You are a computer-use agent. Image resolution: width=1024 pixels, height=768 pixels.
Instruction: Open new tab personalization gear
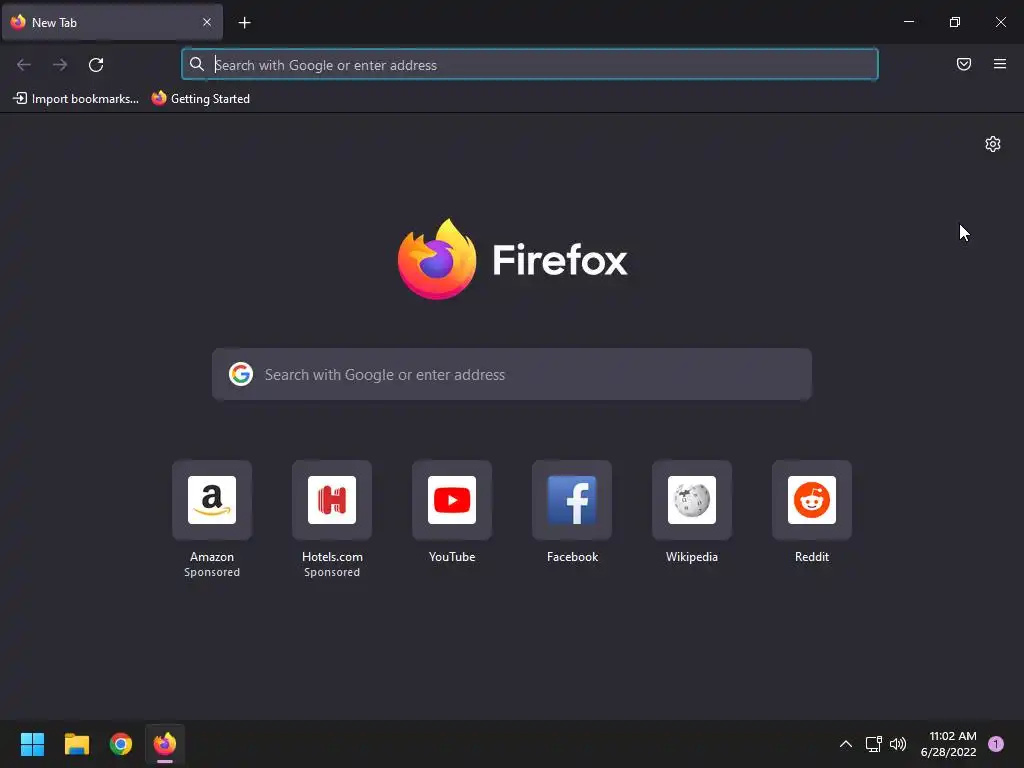click(993, 144)
